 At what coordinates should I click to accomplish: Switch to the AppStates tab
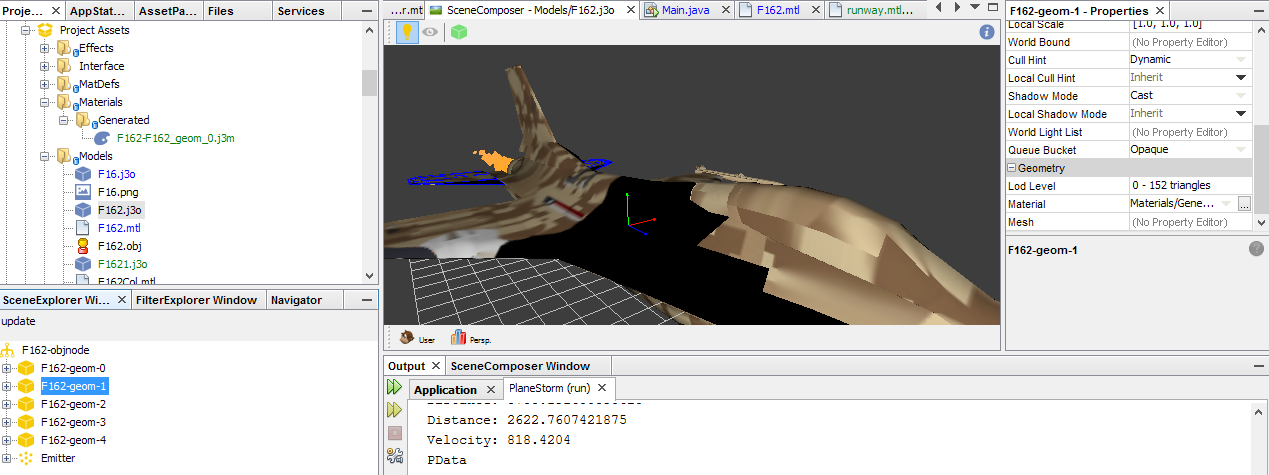click(96, 11)
